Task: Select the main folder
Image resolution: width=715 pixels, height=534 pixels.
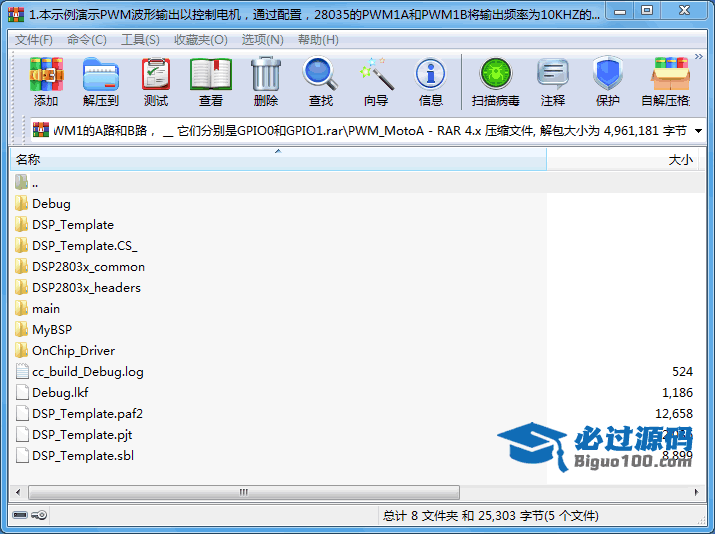Action: (37, 308)
